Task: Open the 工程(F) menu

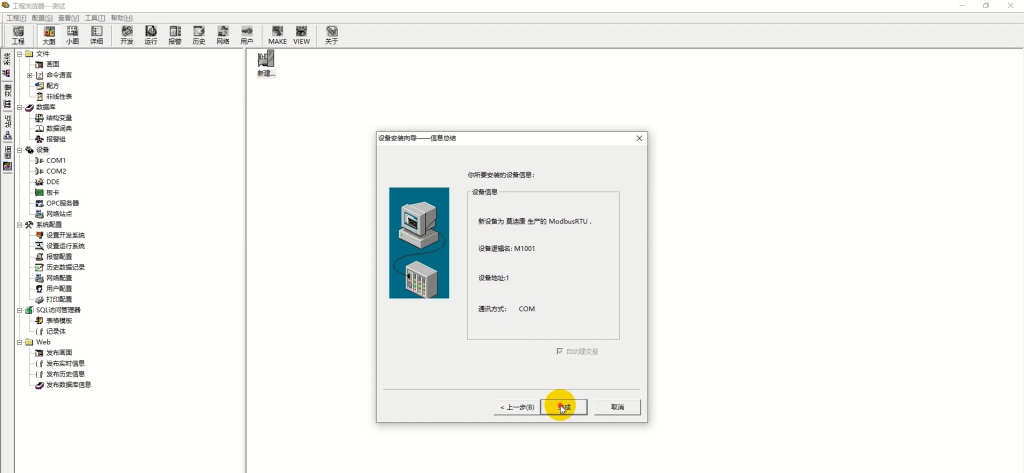Action: click(x=17, y=18)
